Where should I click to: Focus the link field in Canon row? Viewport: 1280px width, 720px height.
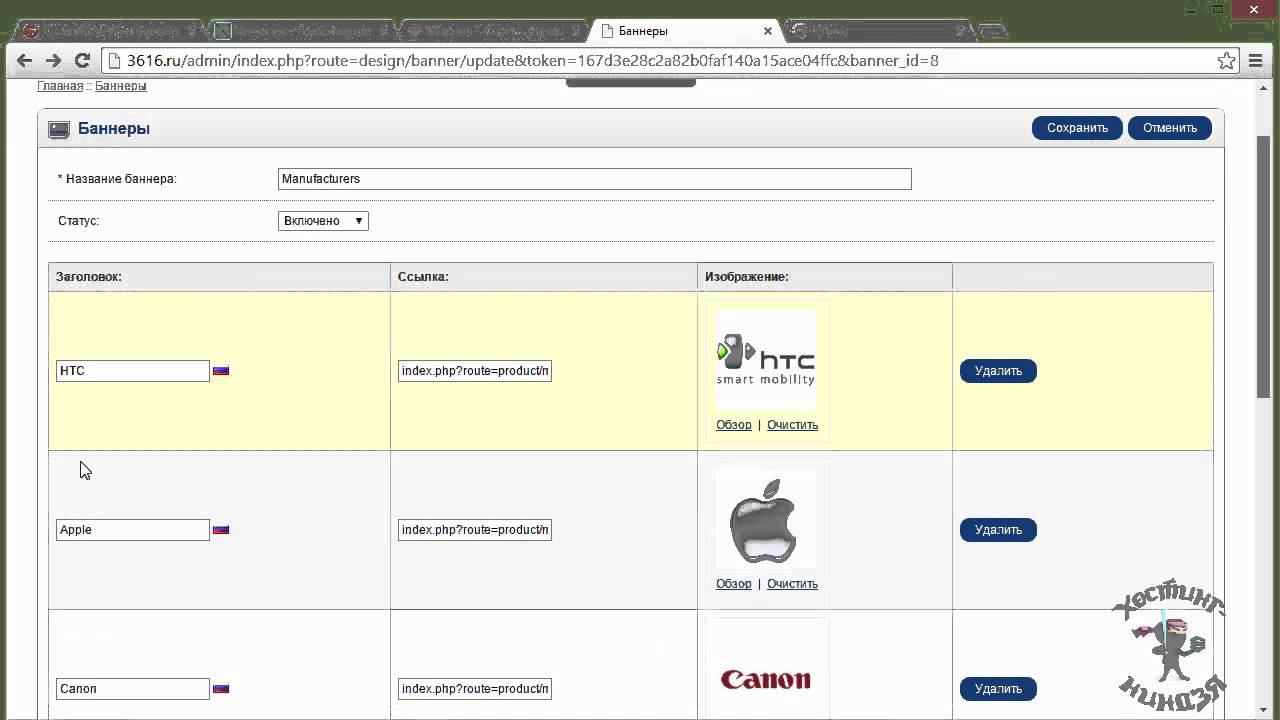475,689
